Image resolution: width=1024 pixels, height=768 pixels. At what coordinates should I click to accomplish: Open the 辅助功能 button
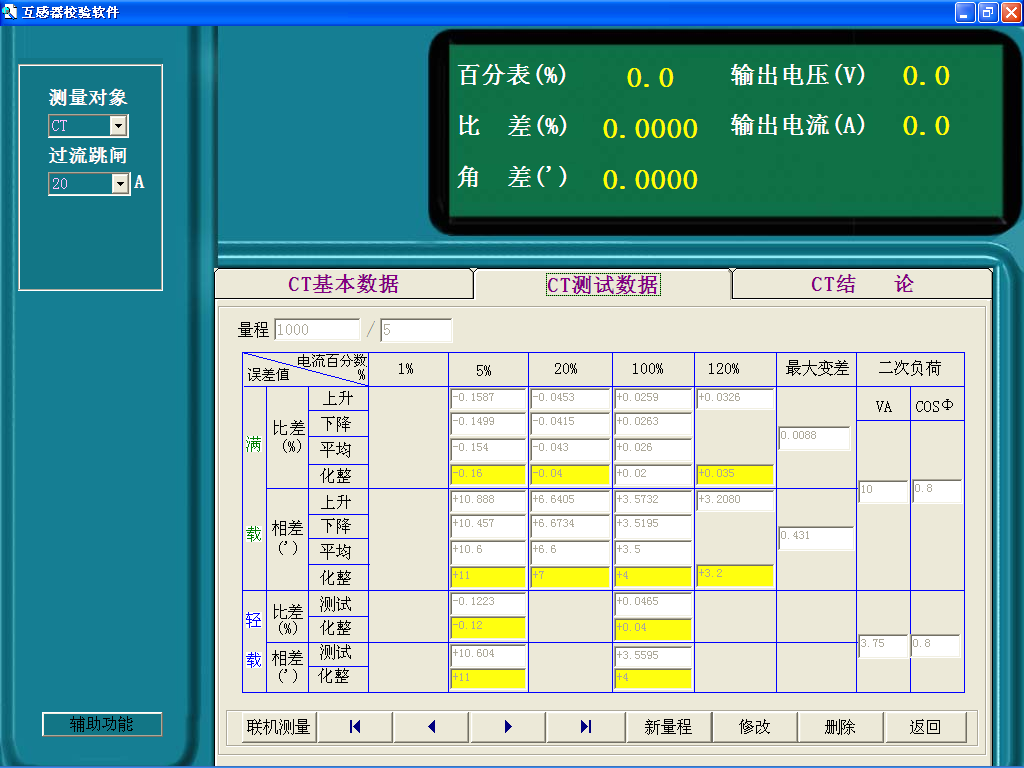point(101,724)
